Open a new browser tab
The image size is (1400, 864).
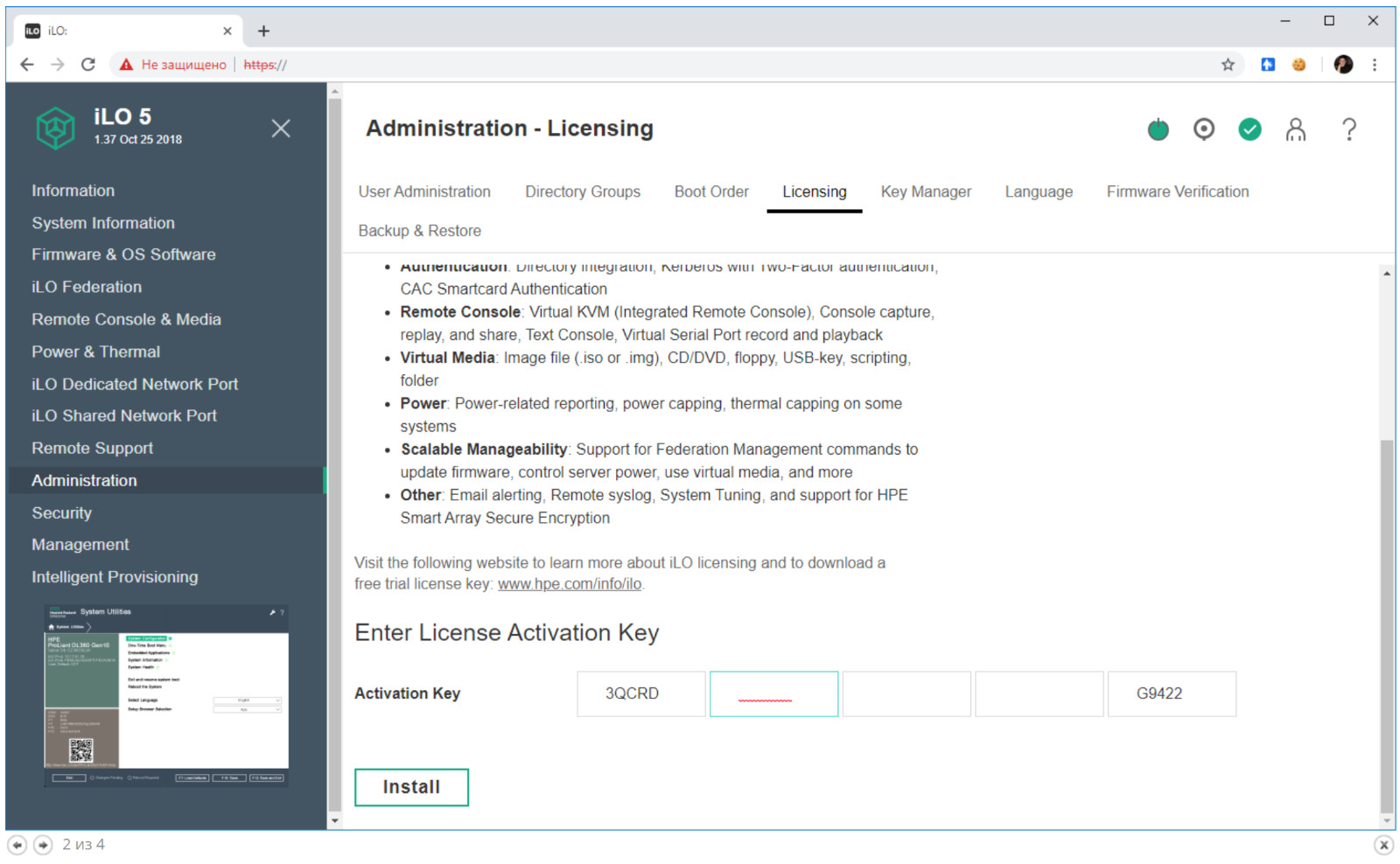(263, 31)
